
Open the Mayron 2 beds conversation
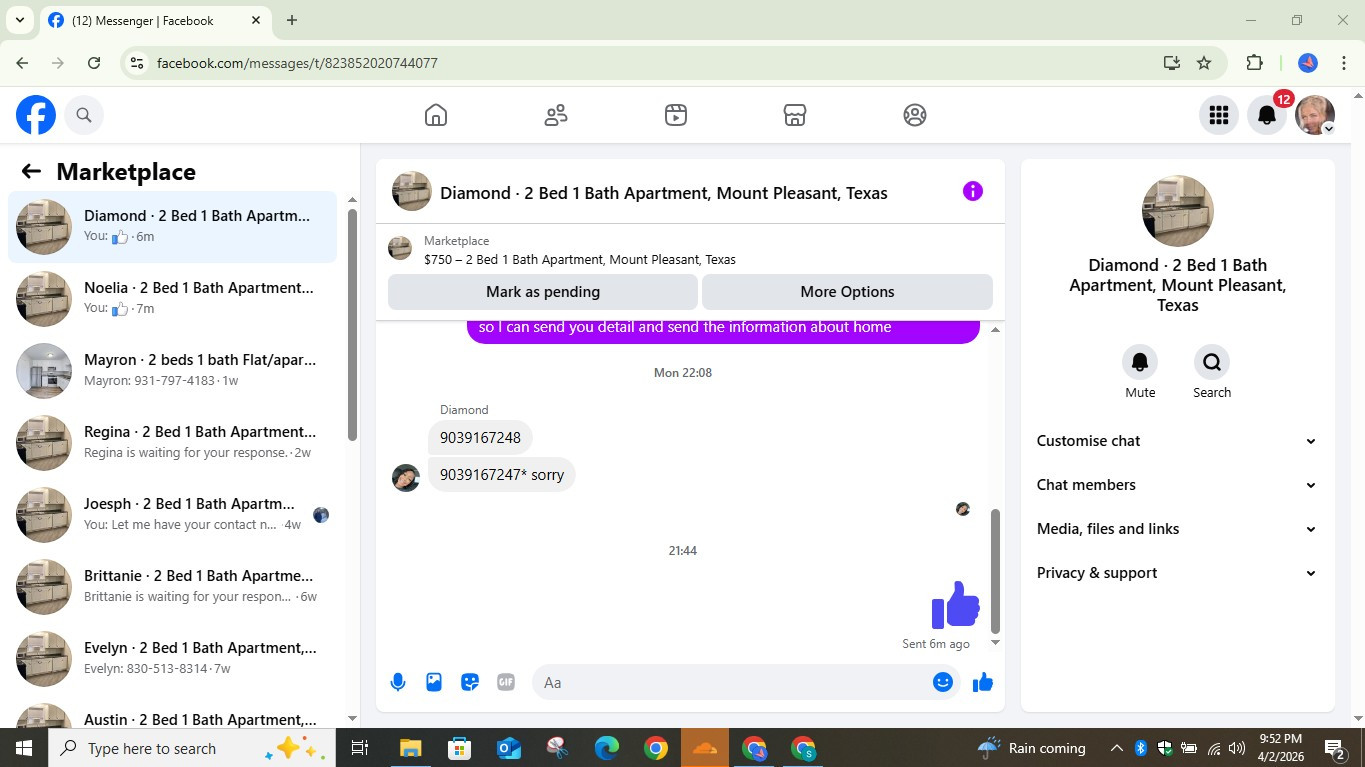coord(173,371)
